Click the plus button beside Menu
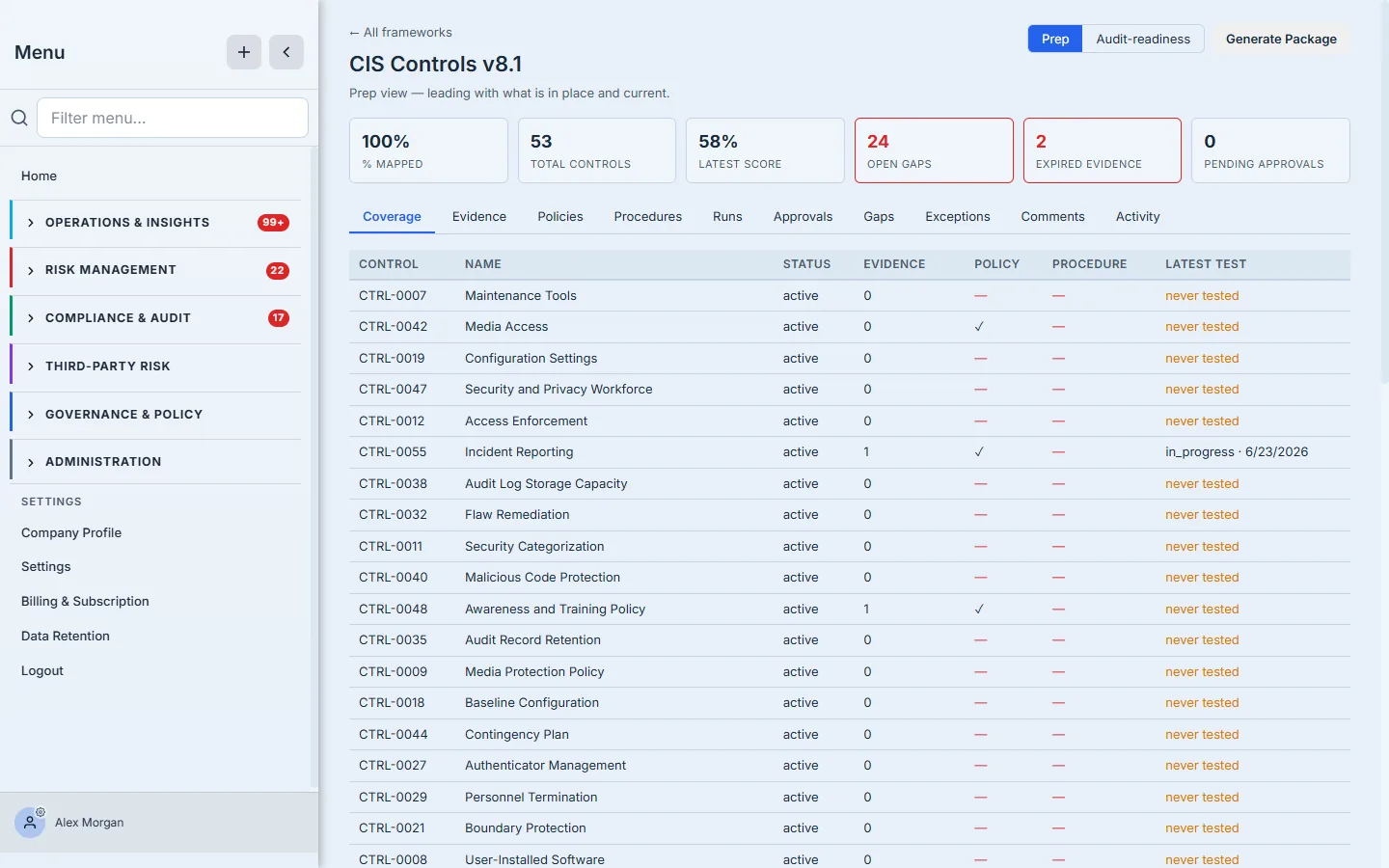 click(x=244, y=52)
